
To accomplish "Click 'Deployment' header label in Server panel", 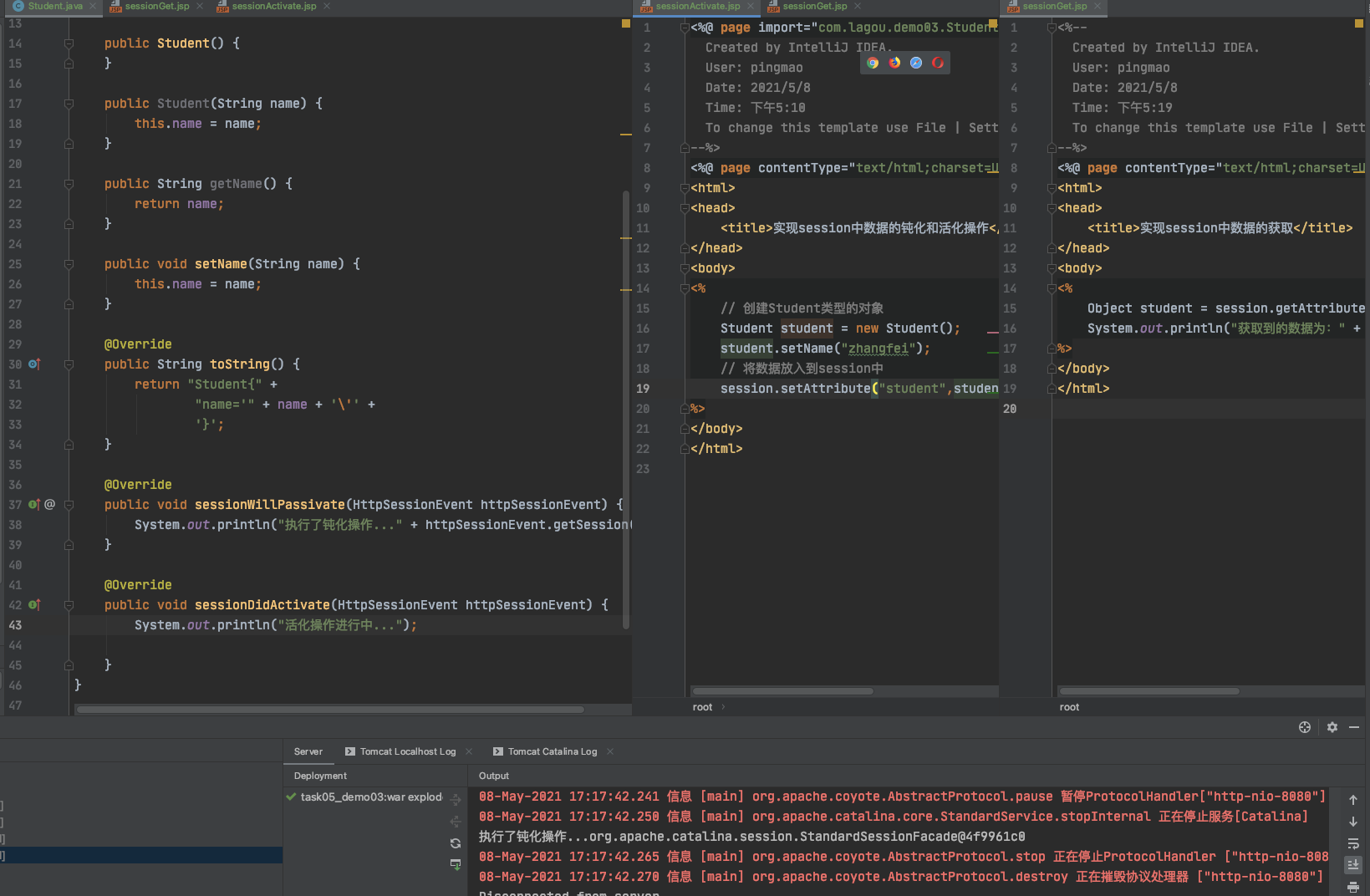I will pos(320,776).
